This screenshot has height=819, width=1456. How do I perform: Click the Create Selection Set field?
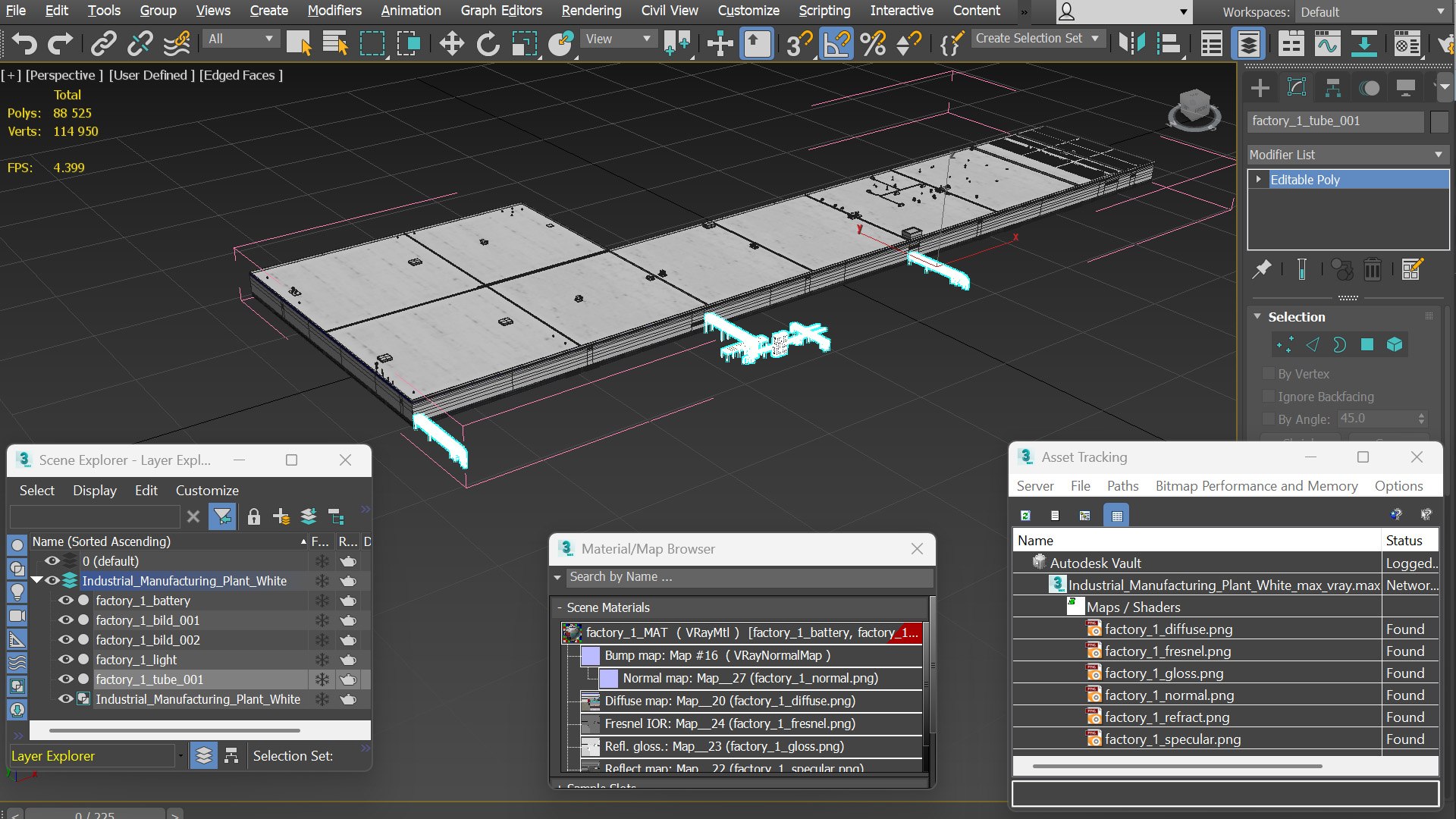[x=1037, y=38]
